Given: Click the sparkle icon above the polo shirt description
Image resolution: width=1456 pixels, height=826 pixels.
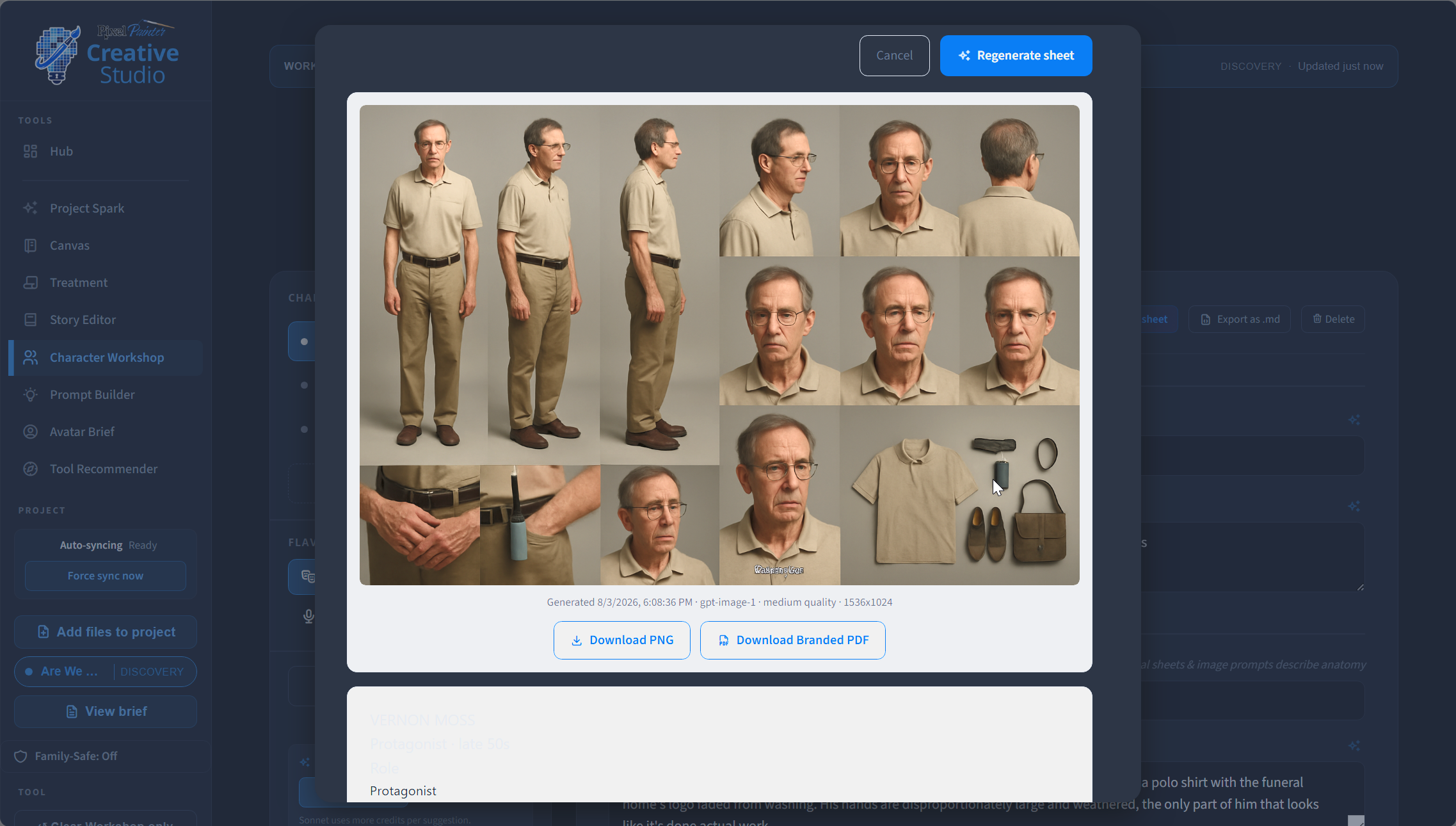Looking at the screenshot, I should coord(1354,746).
